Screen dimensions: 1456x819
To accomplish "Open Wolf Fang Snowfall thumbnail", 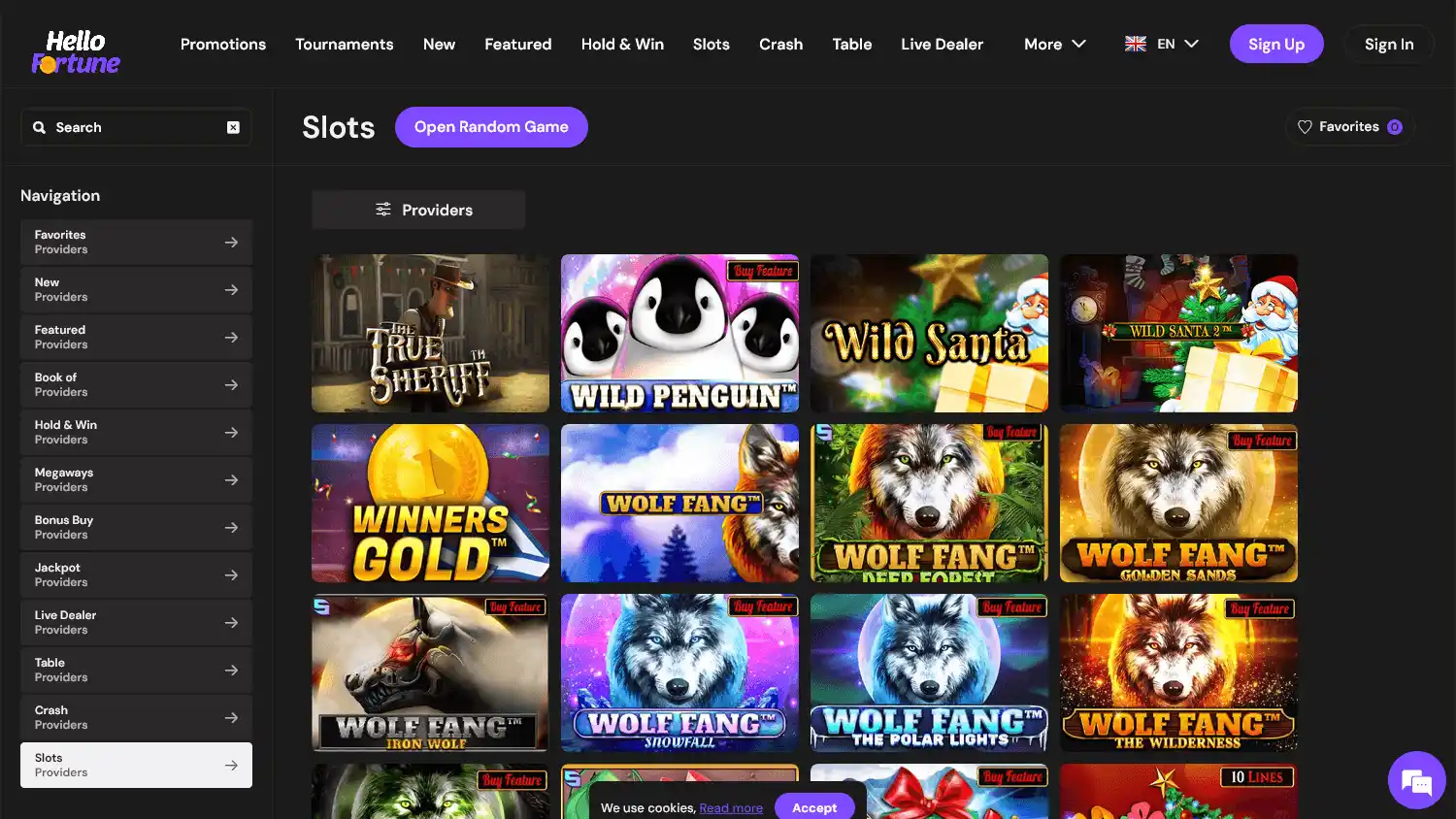I will tap(679, 673).
